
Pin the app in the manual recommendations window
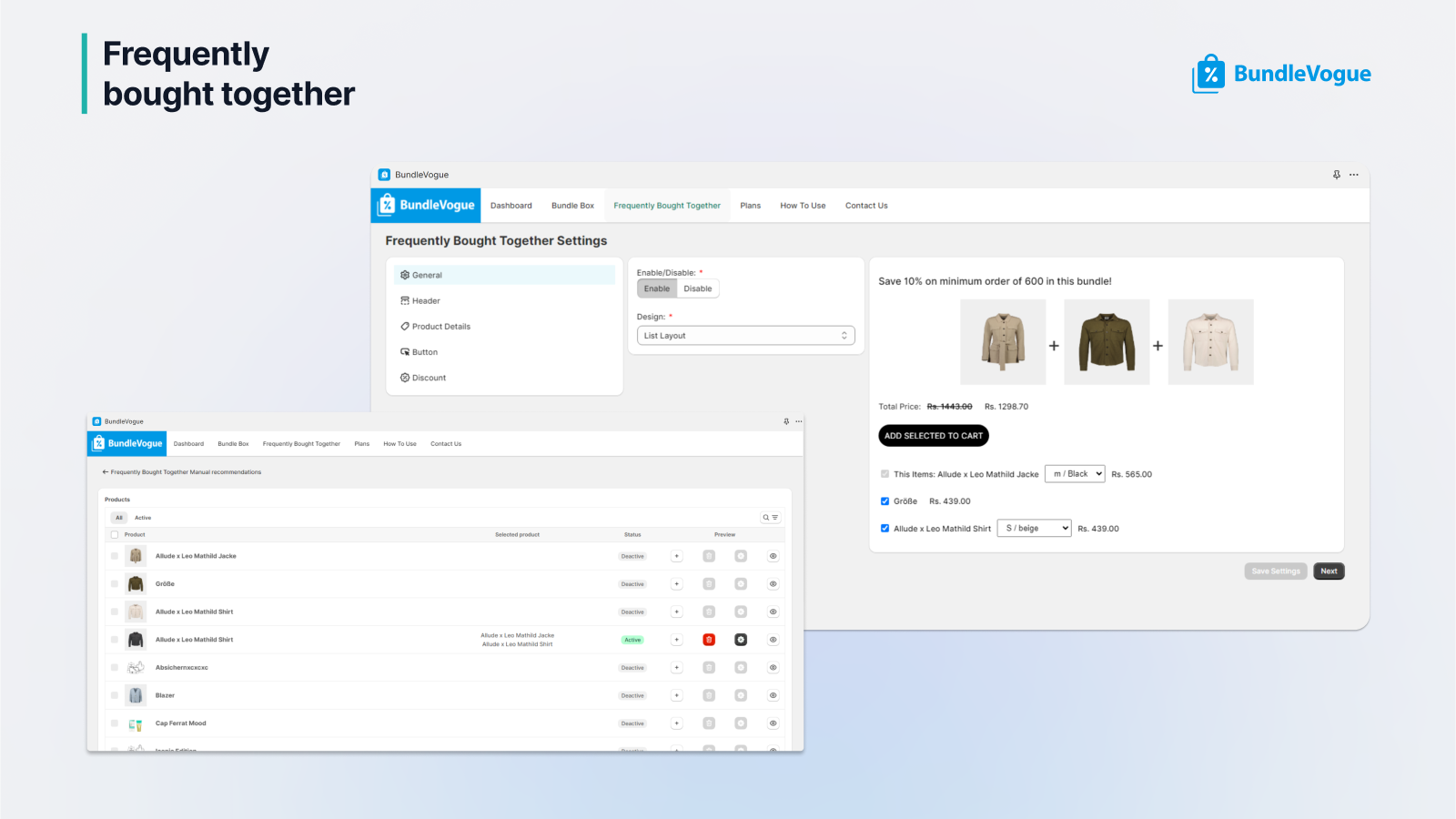click(786, 421)
